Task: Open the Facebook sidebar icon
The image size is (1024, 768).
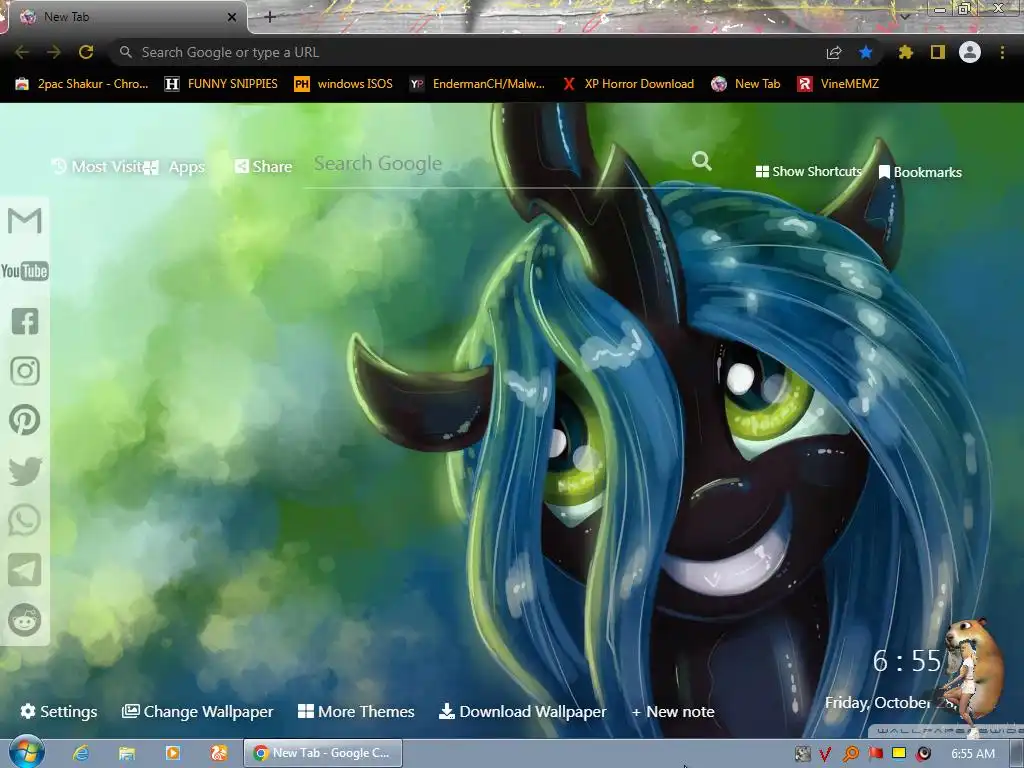Action: tap(25, 321)
